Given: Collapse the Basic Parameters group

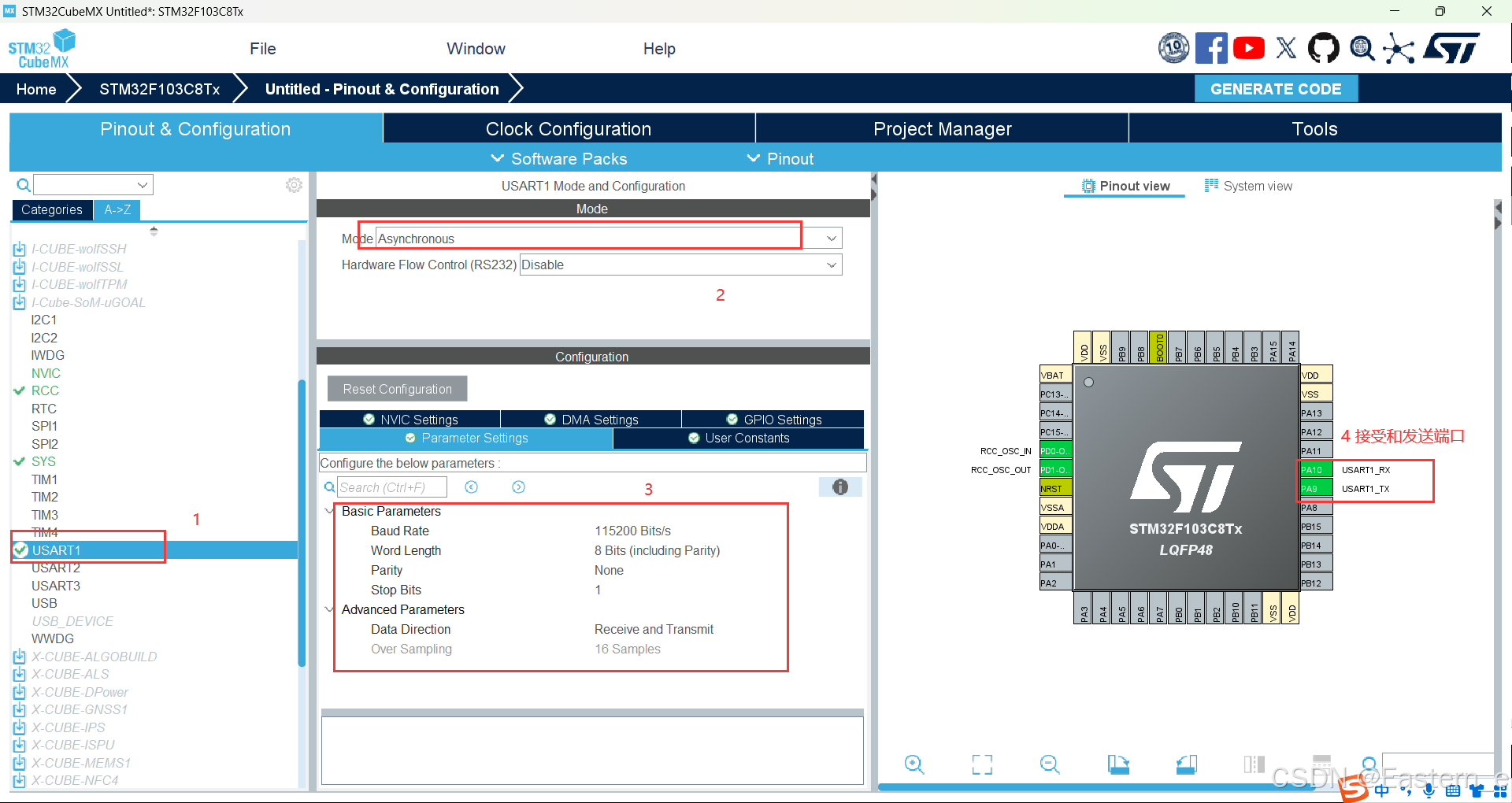Looking at the screenshot, I should tap(329, 511).
